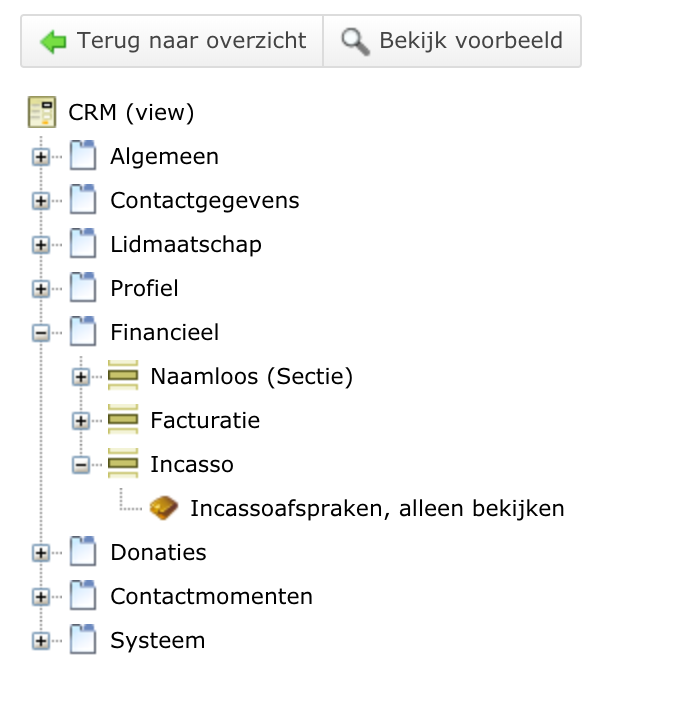Click the Algemeen tab page icon
Image resolution: width=698 pixels, height=704 pixels.
(x=83, y=156)
